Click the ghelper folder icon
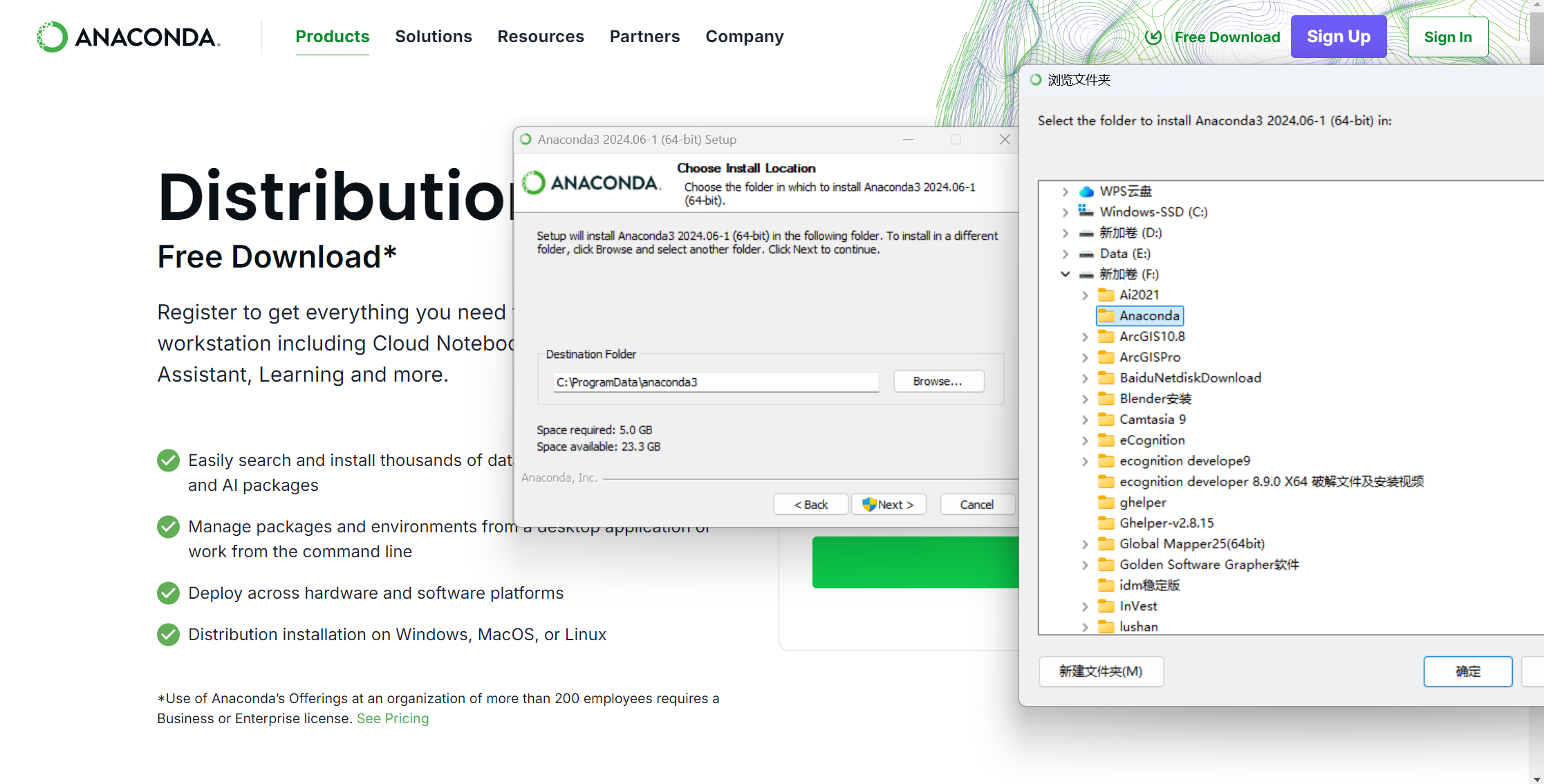1544x784 pixels. pyautogui.click(x=1106, y=503)
